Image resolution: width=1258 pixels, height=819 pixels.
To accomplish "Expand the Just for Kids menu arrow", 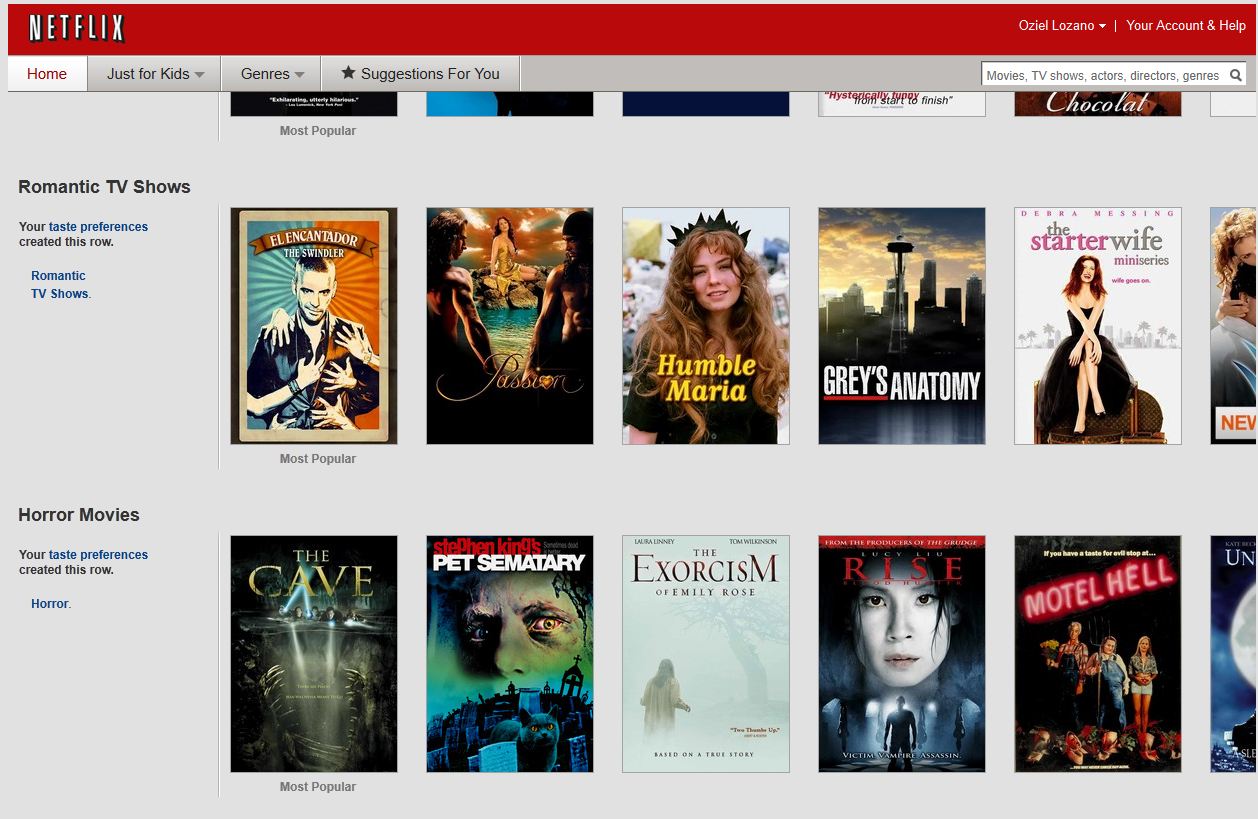I will coord(199,75).
